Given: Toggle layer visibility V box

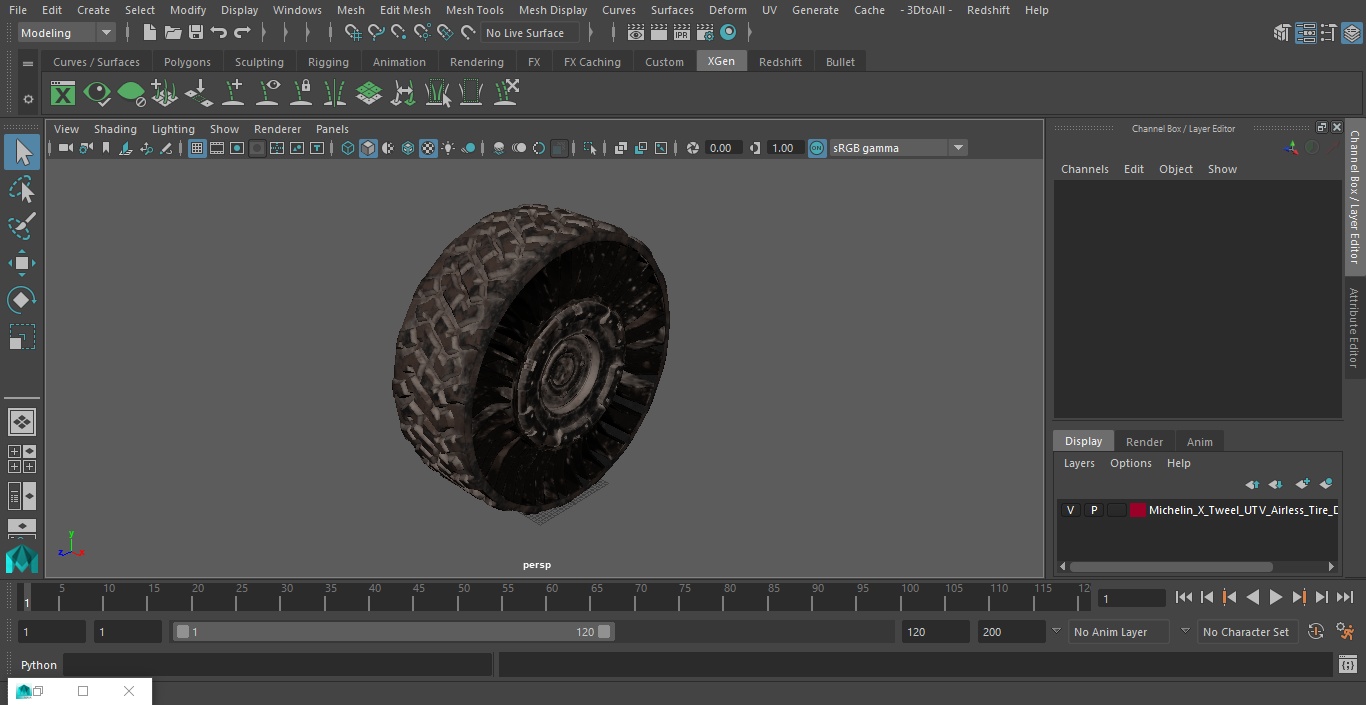Looking at the screenshot, I should (1070, 510).
